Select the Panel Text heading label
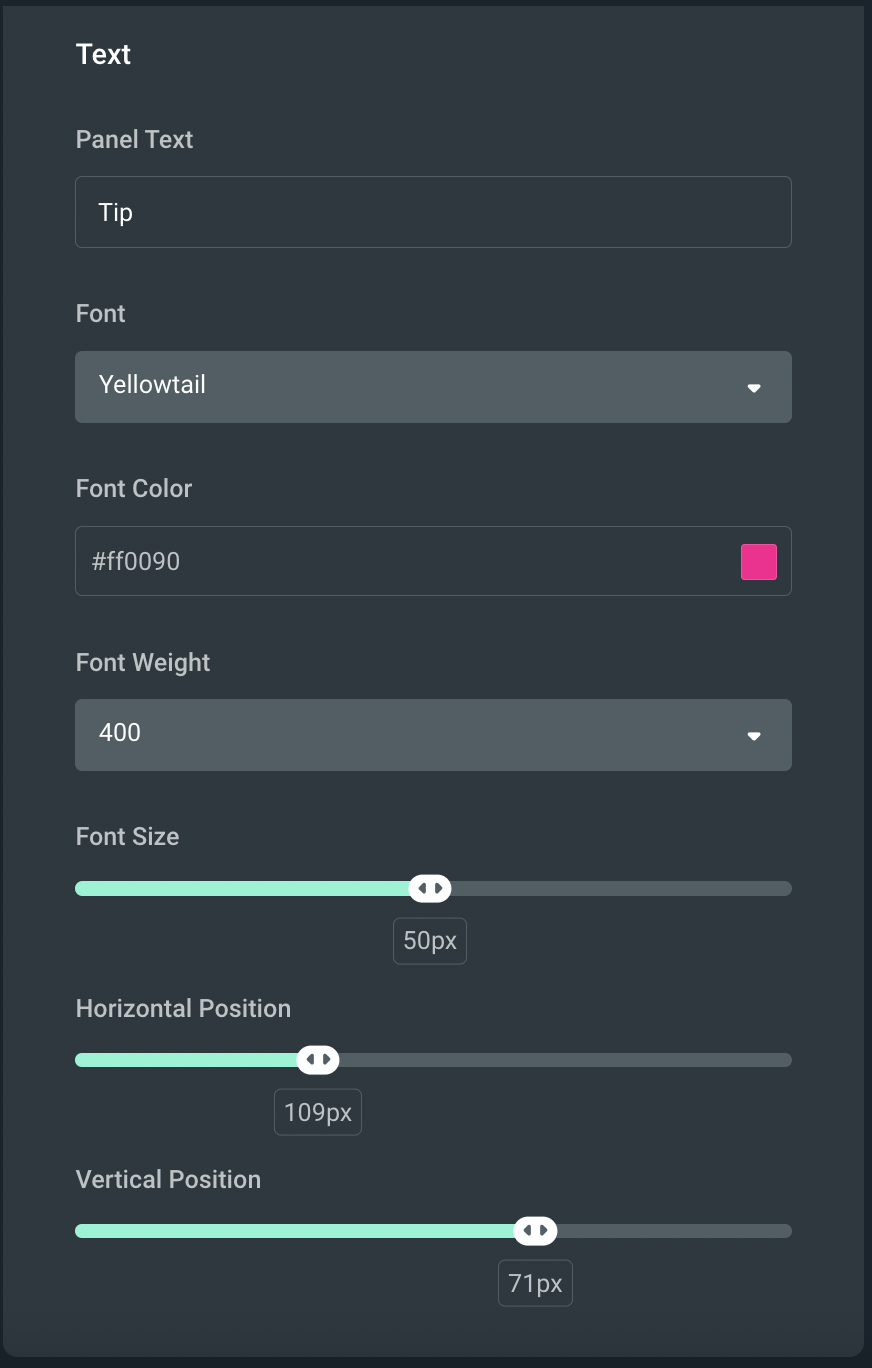 [134, 139]
